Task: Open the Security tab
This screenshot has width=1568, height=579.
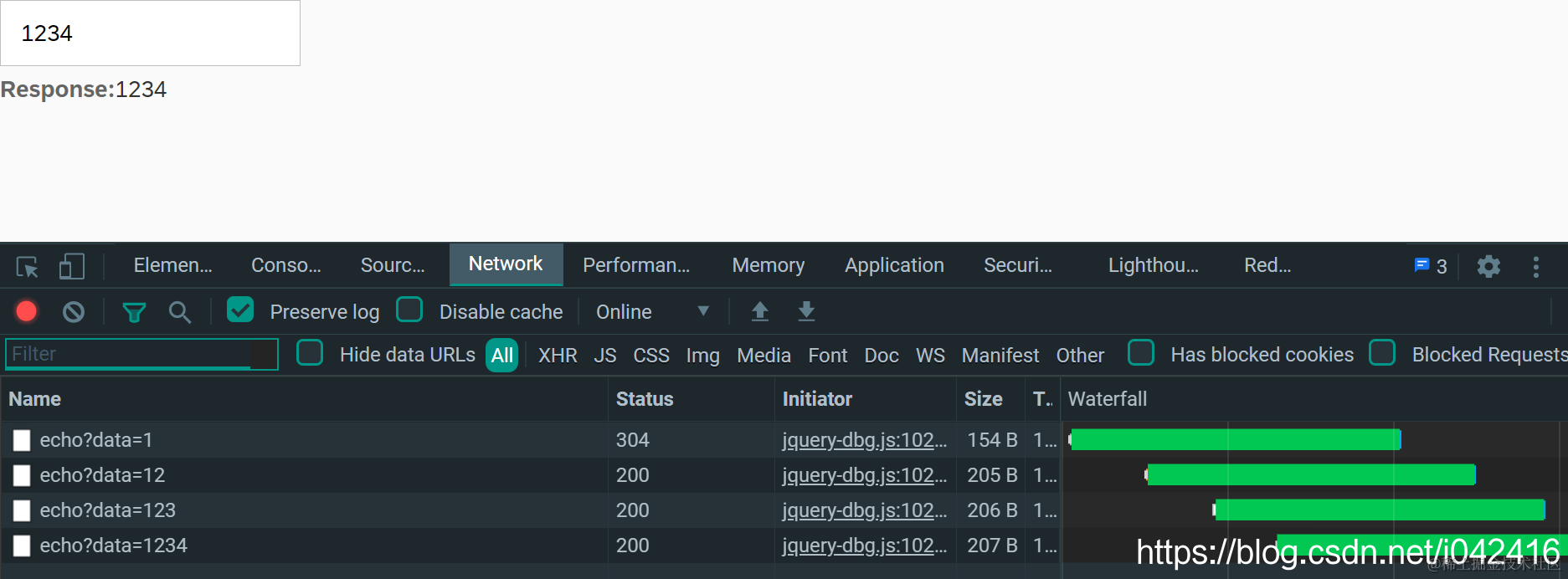Action: [x=1018, y=265]
